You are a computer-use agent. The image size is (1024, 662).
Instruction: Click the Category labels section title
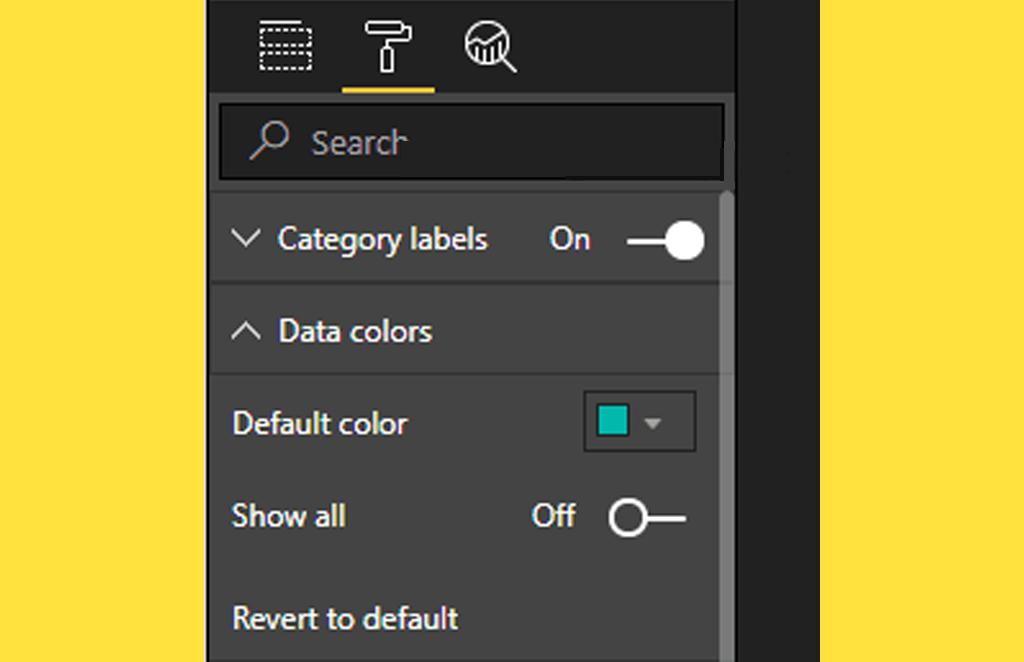click(382, 240)
